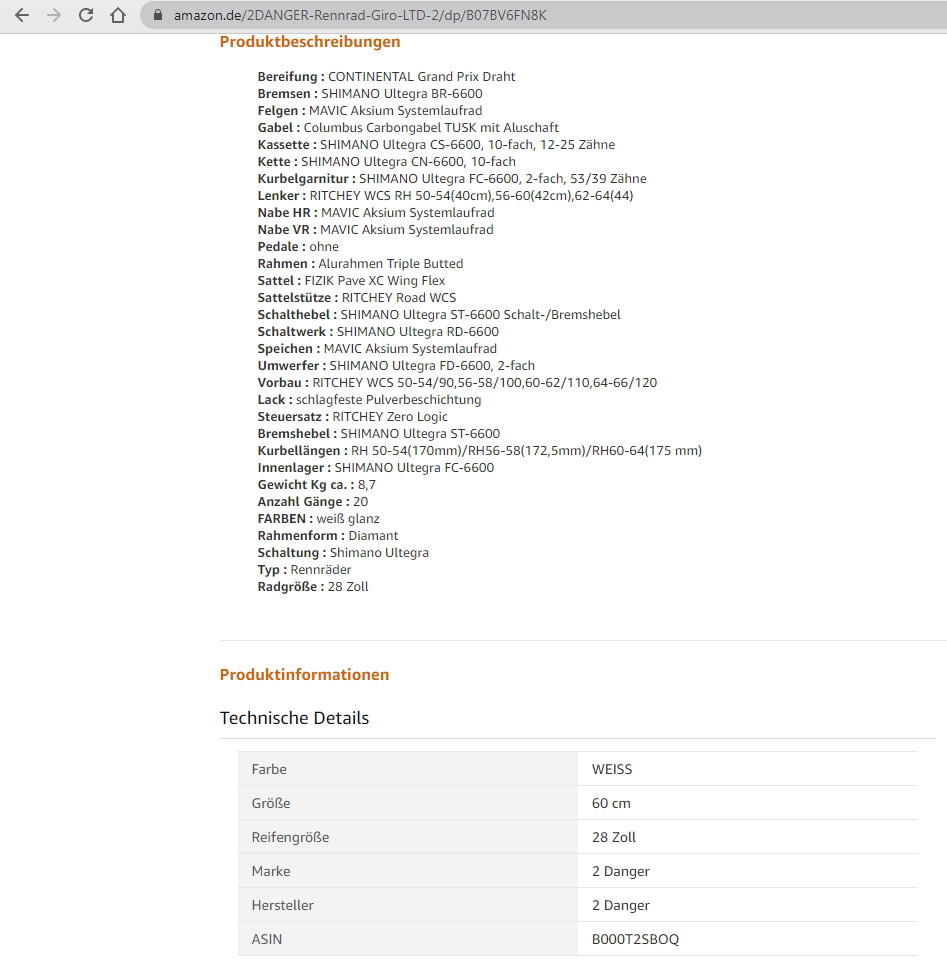This screenshot has width=947, height=970.
Task: Click the Technische Details heading
Action: (294, 718)
